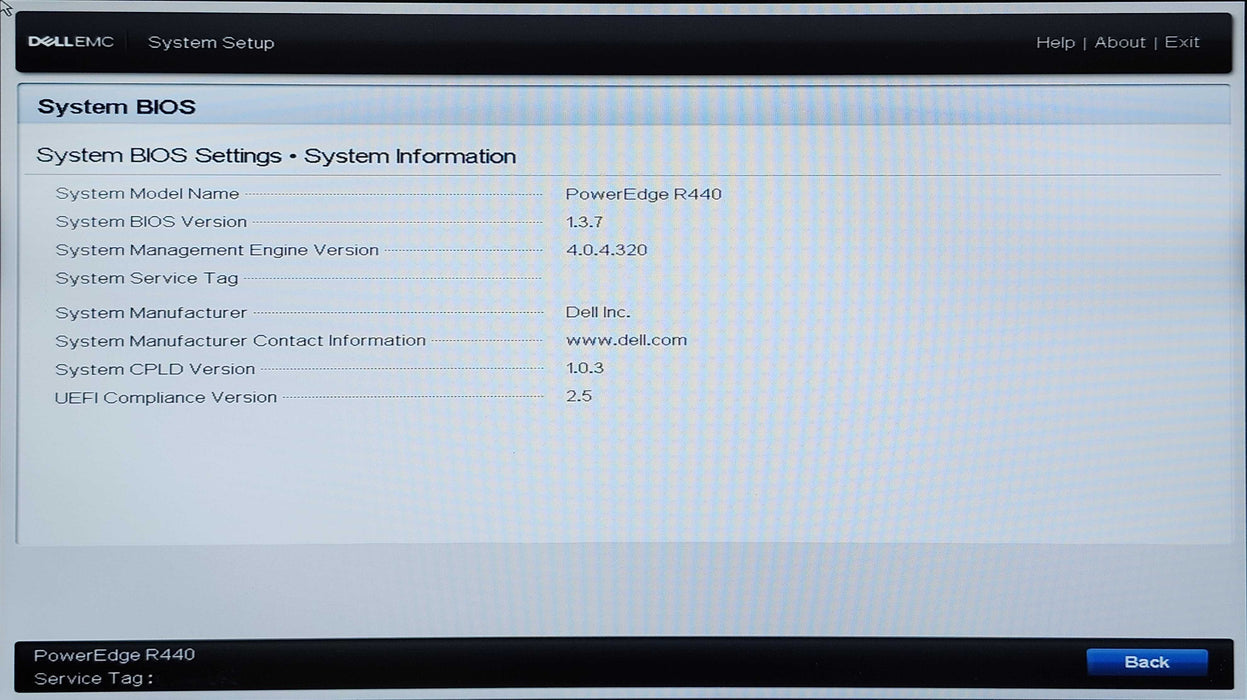Image resolution: width=1247 pixels, height=700 pixels.
Task: Click the Service Tag footer label
Action: tap(93, 679)
